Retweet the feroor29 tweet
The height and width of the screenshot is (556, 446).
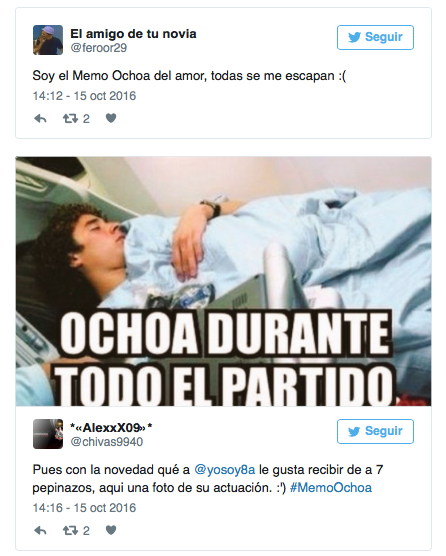coord(70,118)
